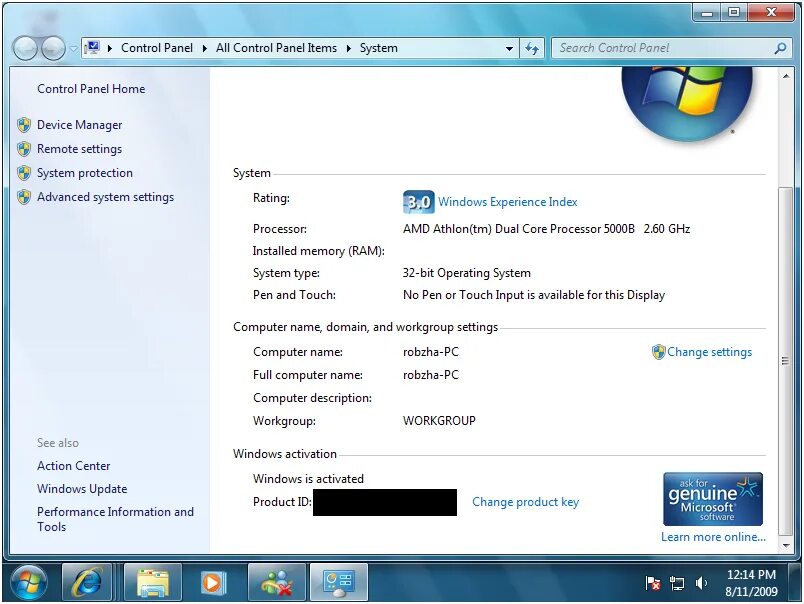This screenshot has height=604, width=804.
Task: Click Change product key link
Action: click(x=525, y=501)
